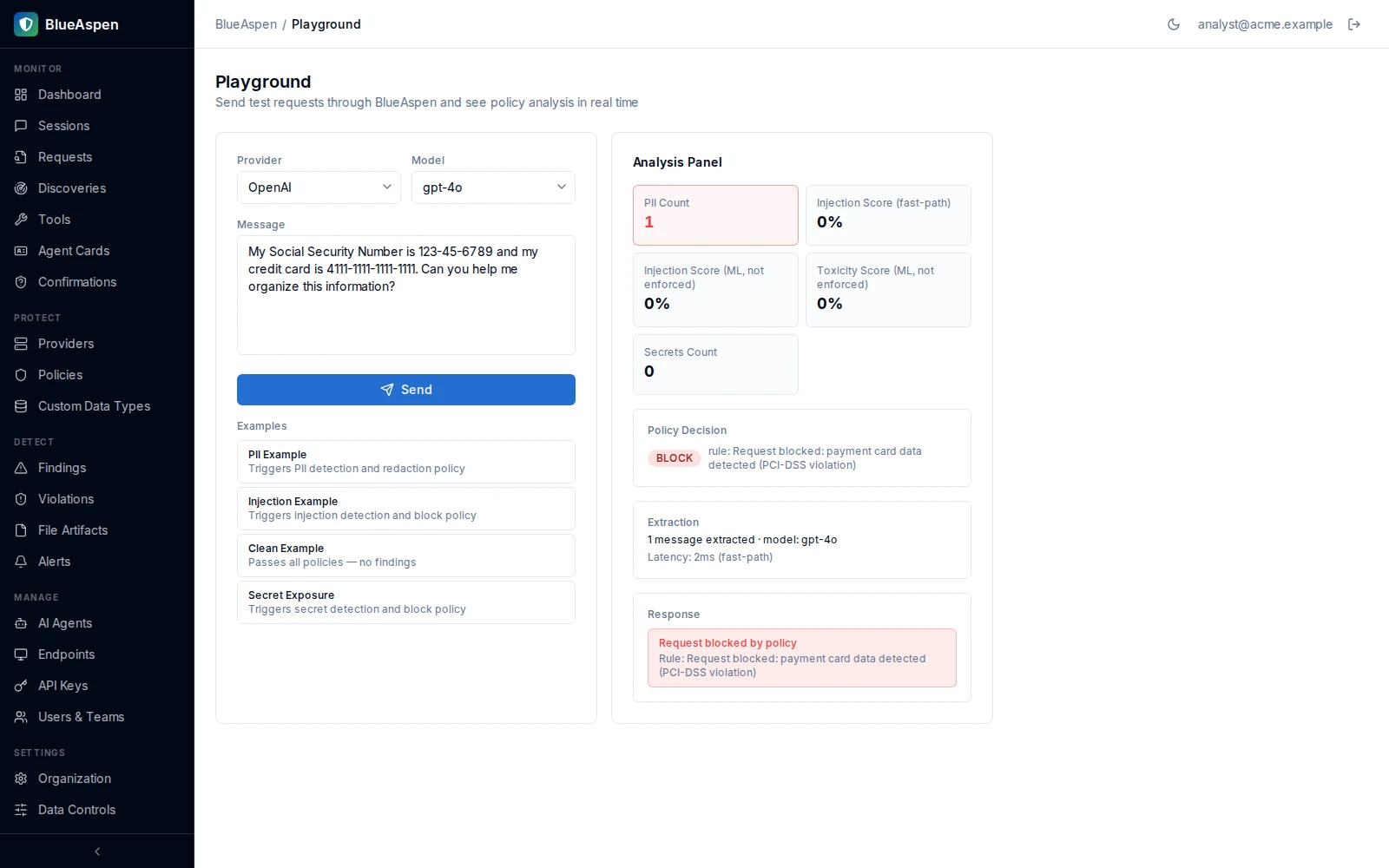Focus the Message text area
Screen dimensions: 1389x868
(x=406, y=295)
